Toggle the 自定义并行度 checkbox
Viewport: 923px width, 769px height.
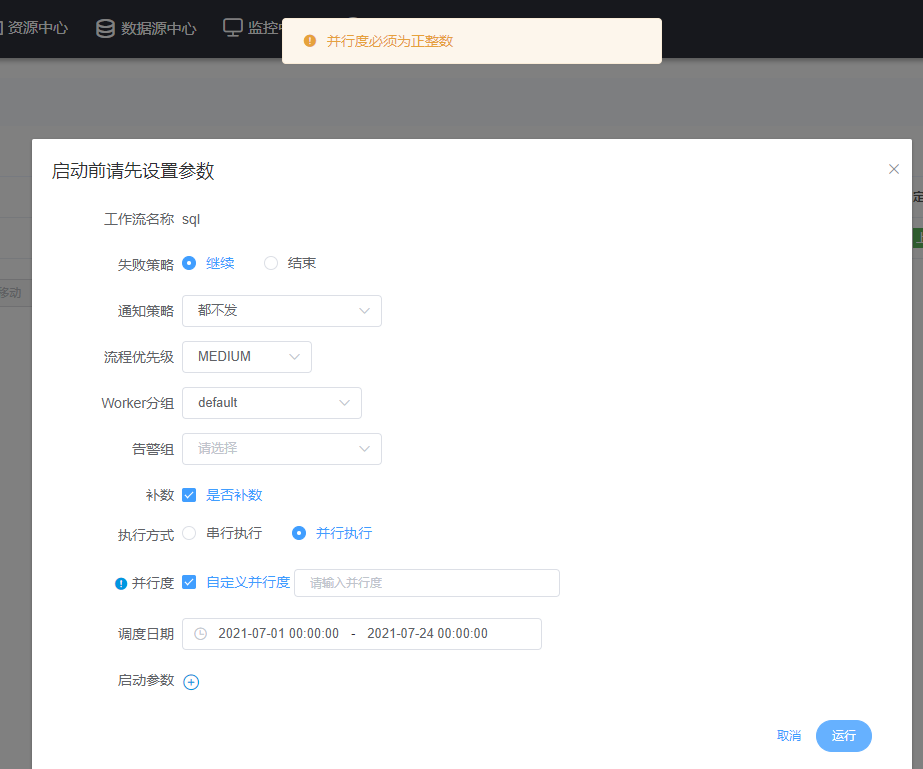pos(189,582)
